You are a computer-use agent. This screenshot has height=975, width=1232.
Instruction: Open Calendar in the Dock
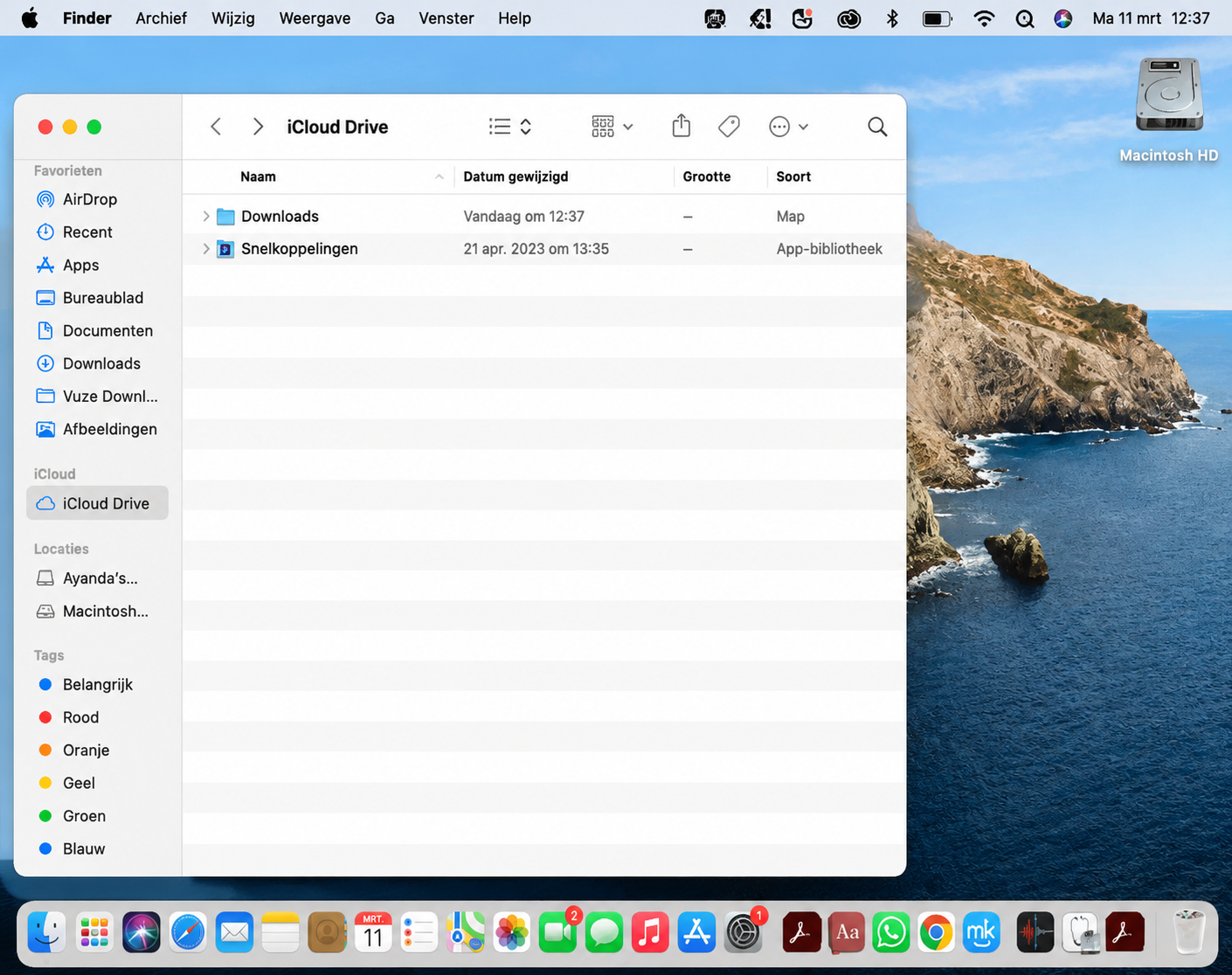[x=373, y=933]
